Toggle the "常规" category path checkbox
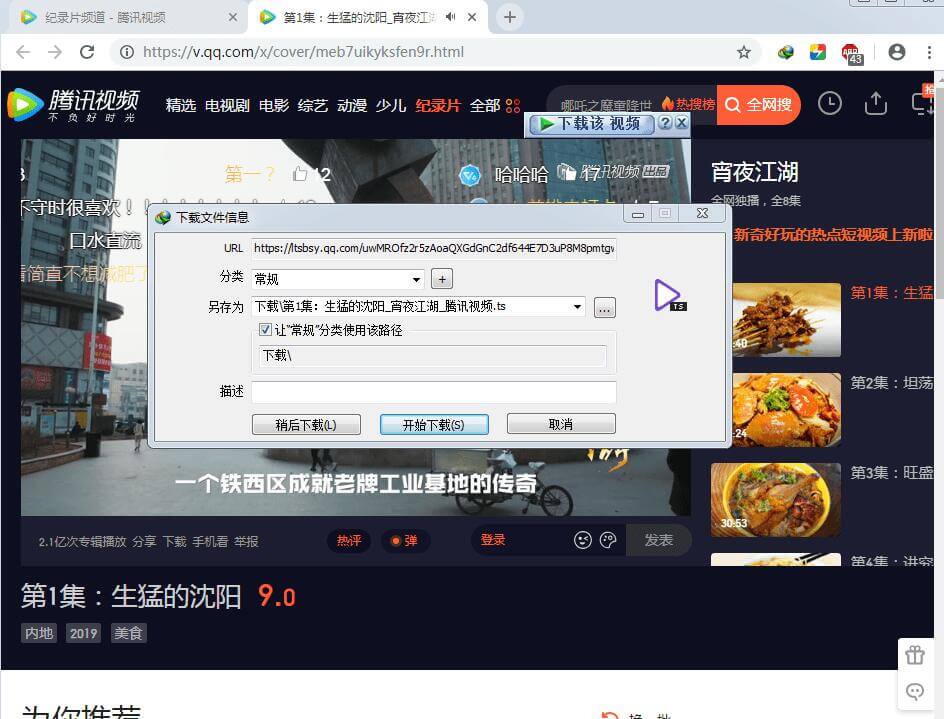Viewport: 944px width, 719px height. [x=265, y=330]
